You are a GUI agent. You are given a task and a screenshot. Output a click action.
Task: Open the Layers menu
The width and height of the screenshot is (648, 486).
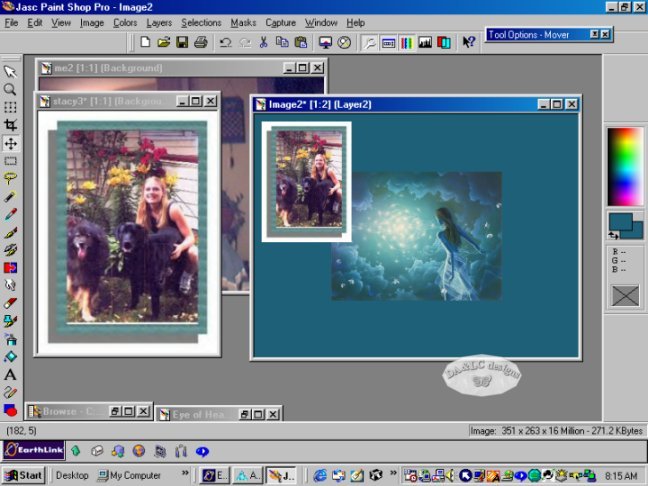pyautogui.click(x=159, y=23)
